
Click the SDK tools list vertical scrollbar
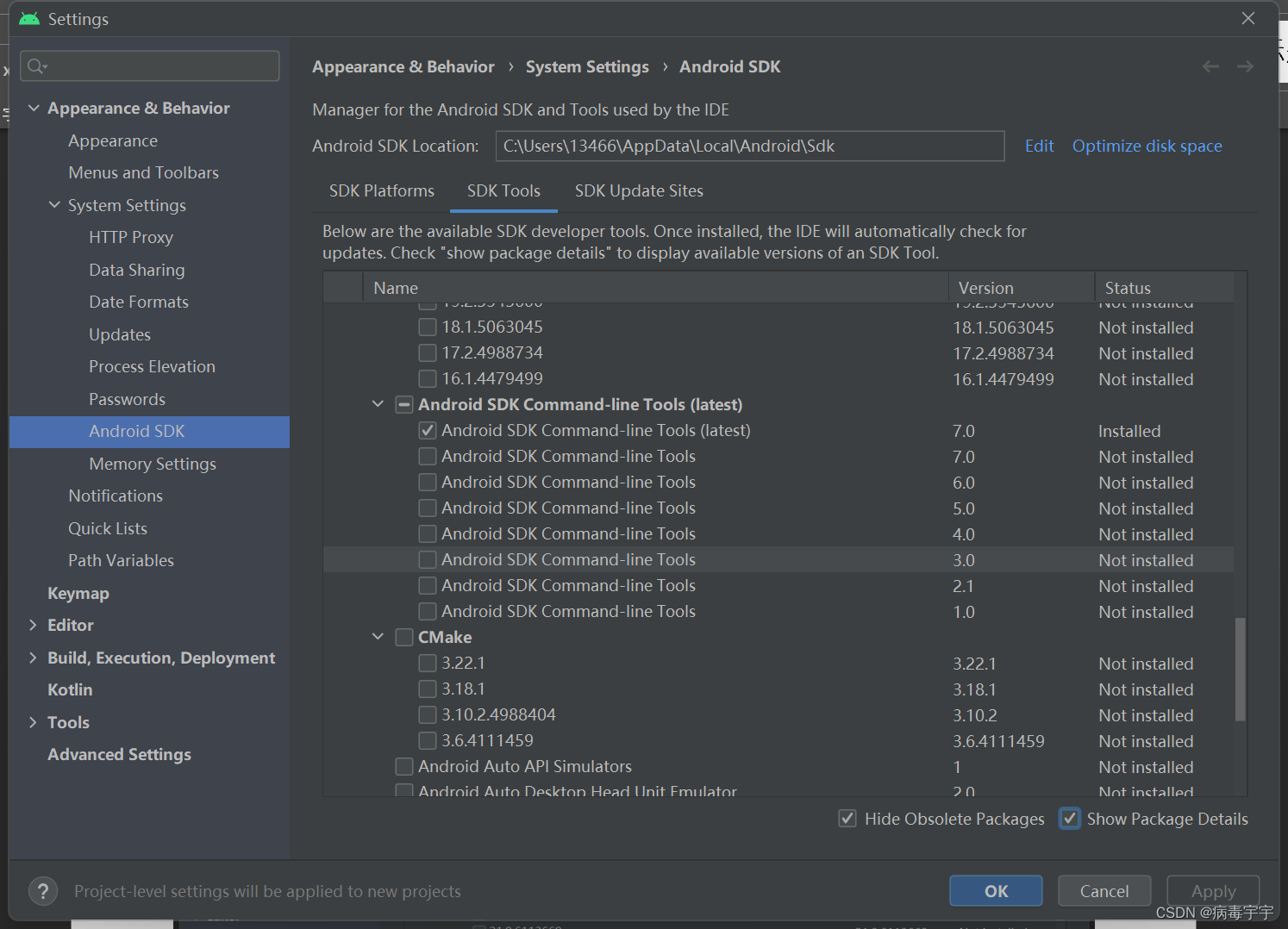coord(1240,668)
